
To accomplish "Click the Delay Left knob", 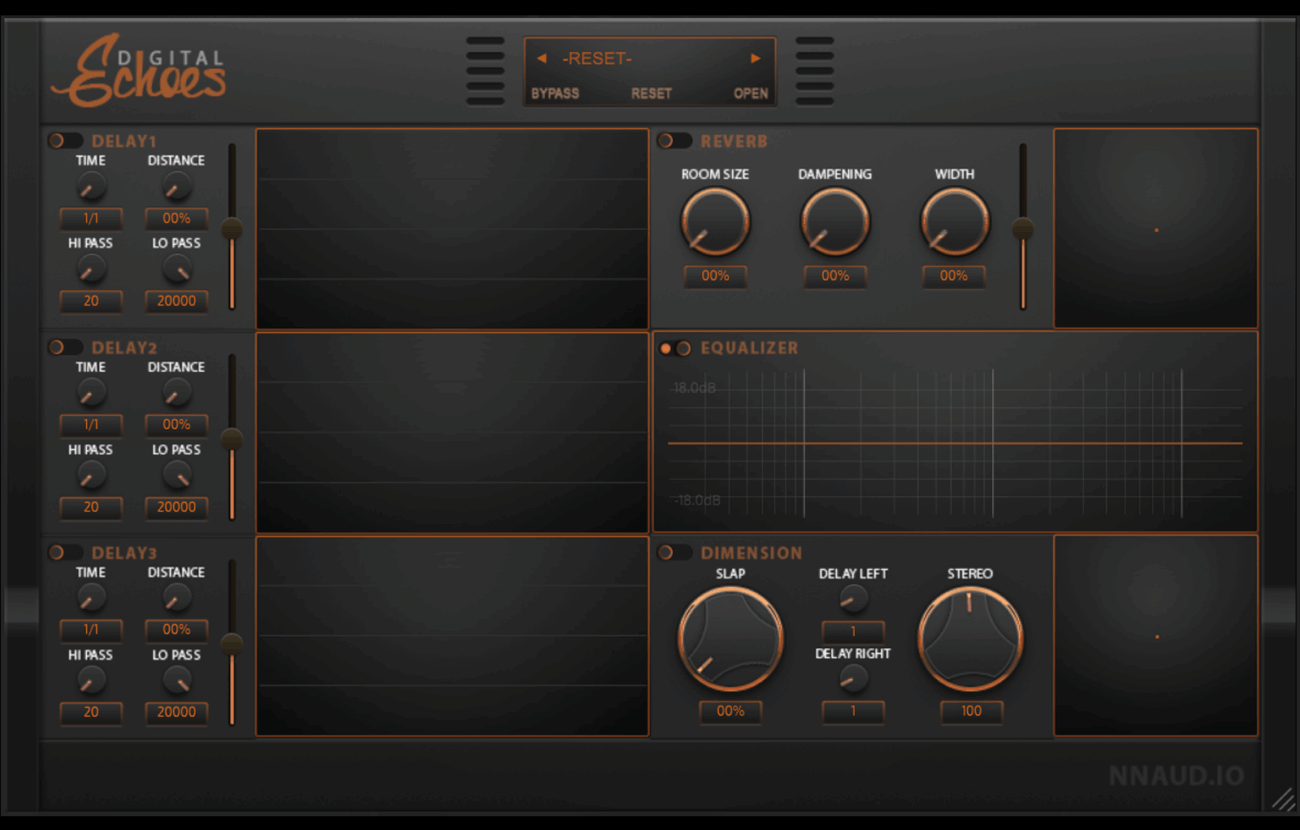I will [x=853, y=599].
